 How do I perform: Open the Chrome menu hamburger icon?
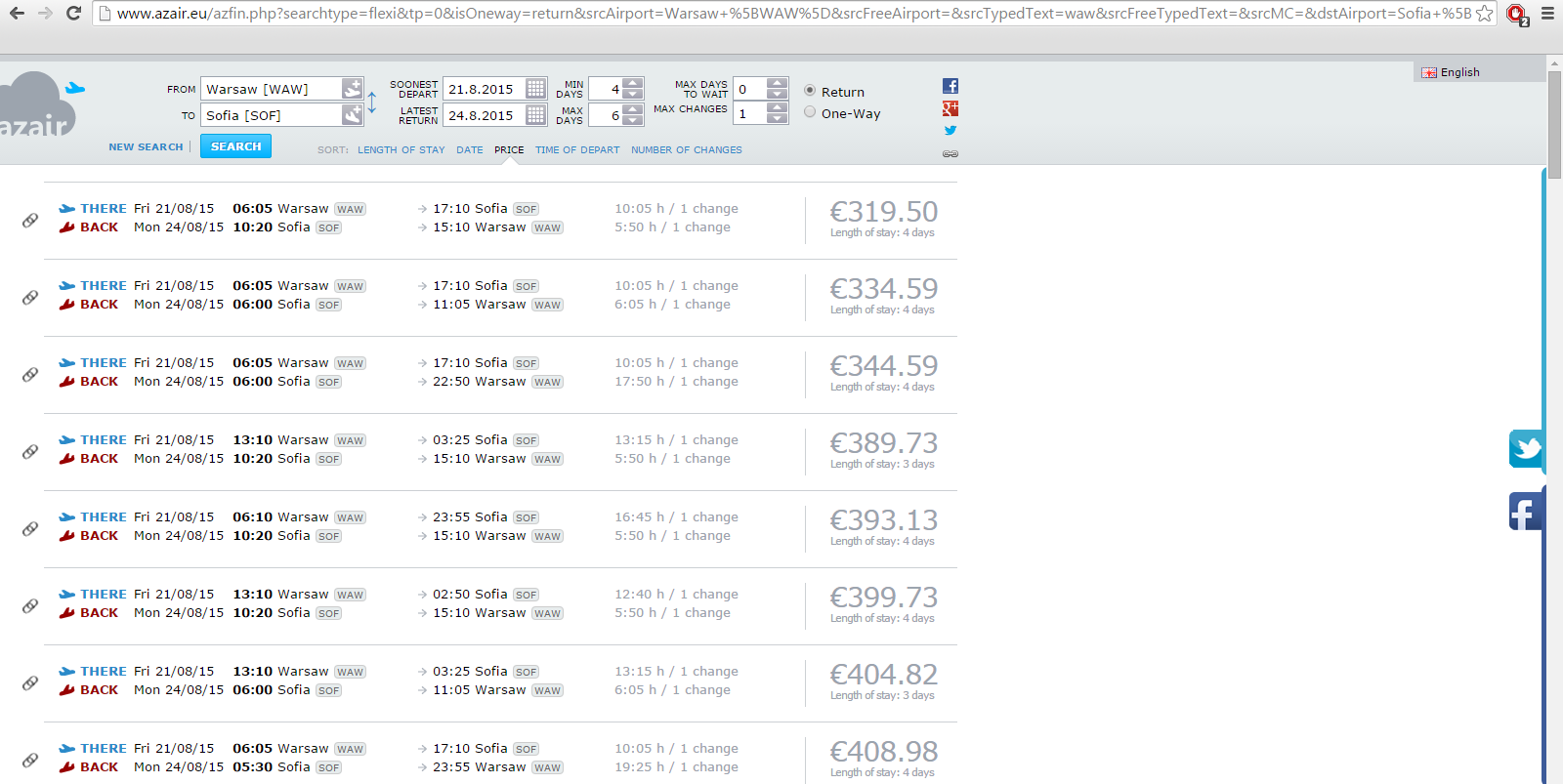coord(1547,14)
